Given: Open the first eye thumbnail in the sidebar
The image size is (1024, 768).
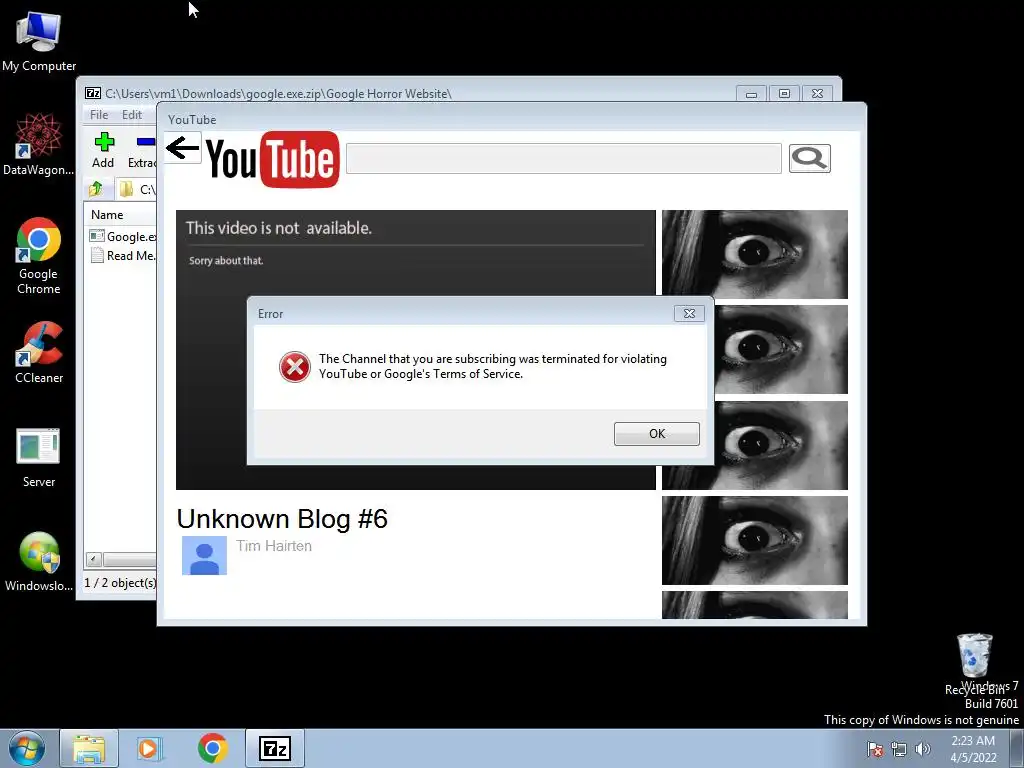Looking at the screenshot, I should (x=754, y=254).
